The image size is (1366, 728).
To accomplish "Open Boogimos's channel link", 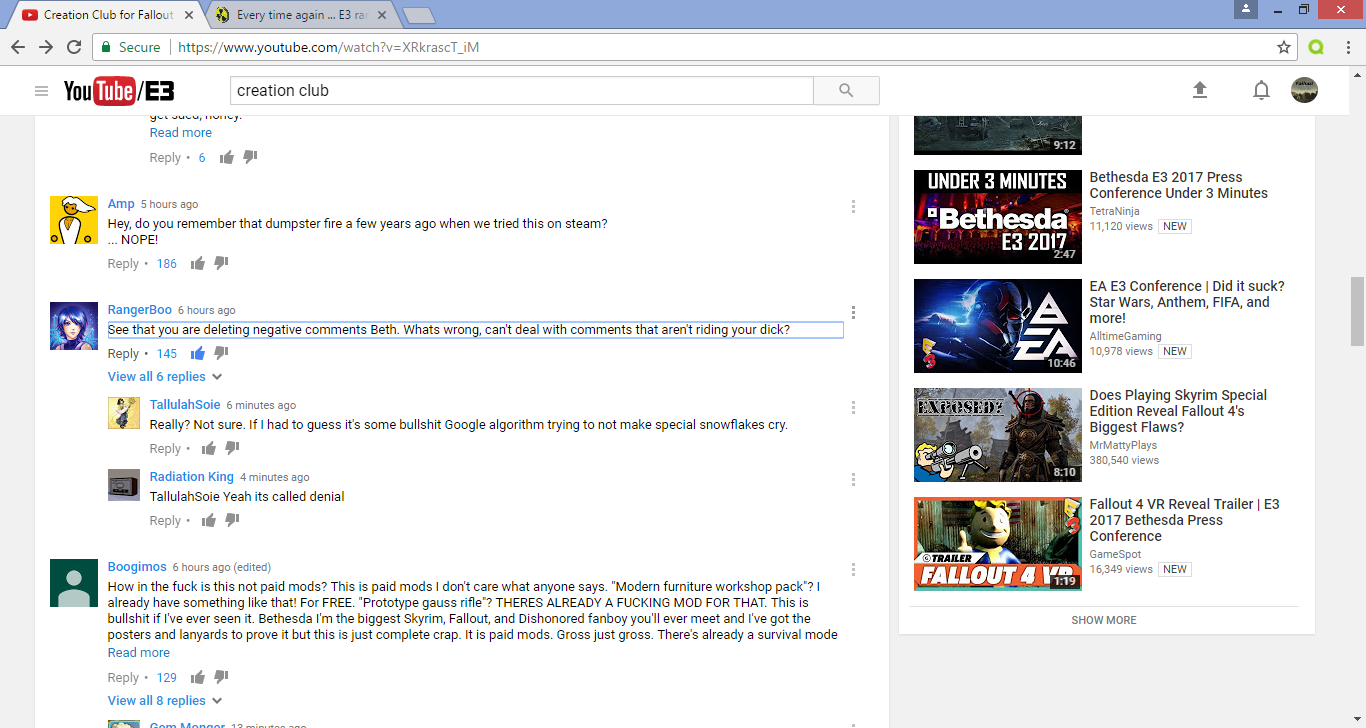I will pyautogui.click(x=137, y=567).
